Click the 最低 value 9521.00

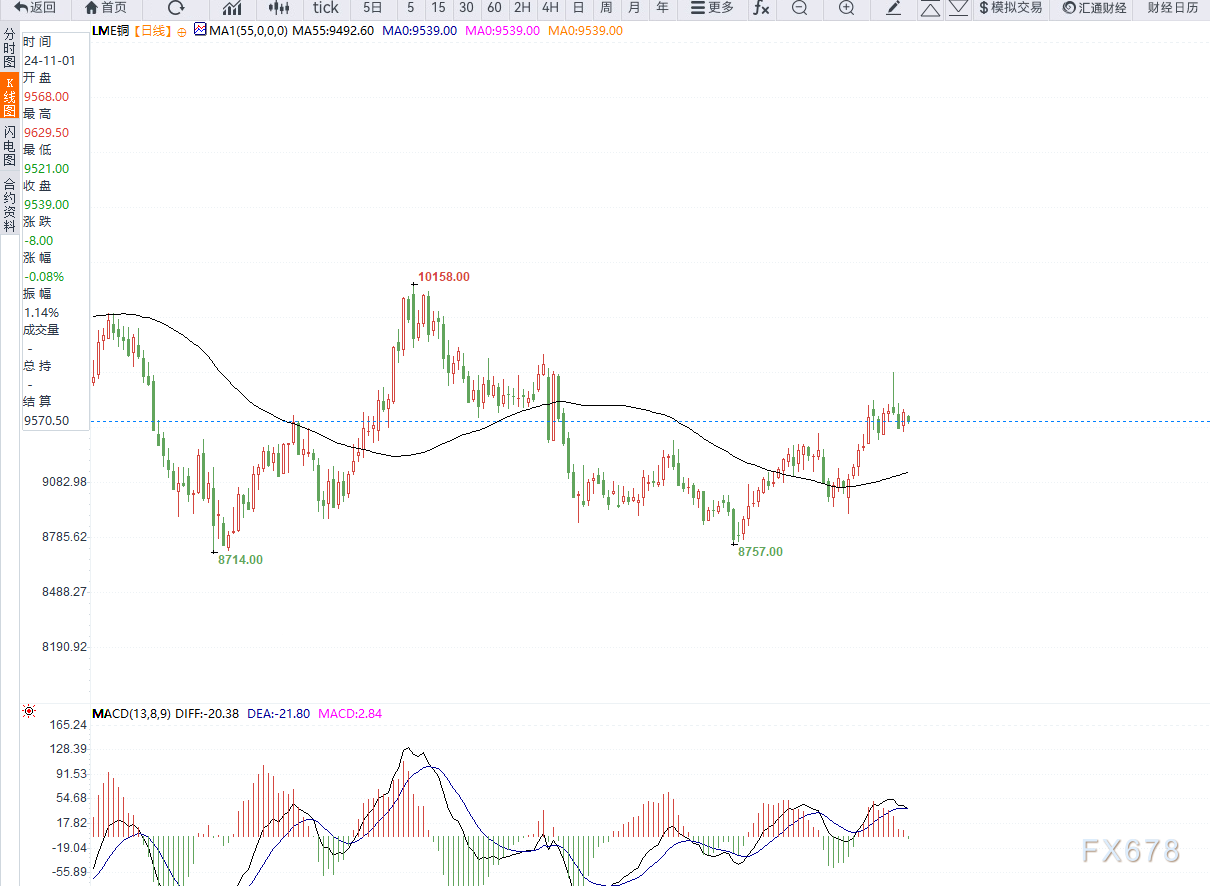coord(47,169)
